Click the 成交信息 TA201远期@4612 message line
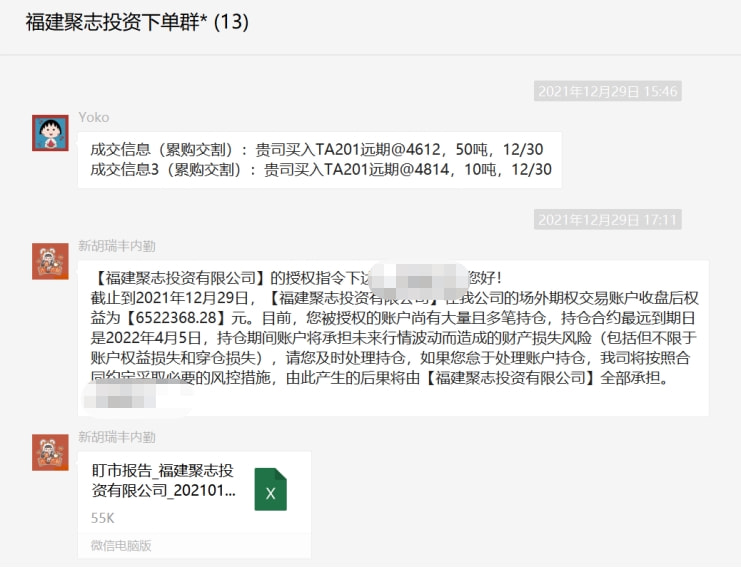Image resolution: width=741 pixels, height=568 pixels. coord(317,149)
